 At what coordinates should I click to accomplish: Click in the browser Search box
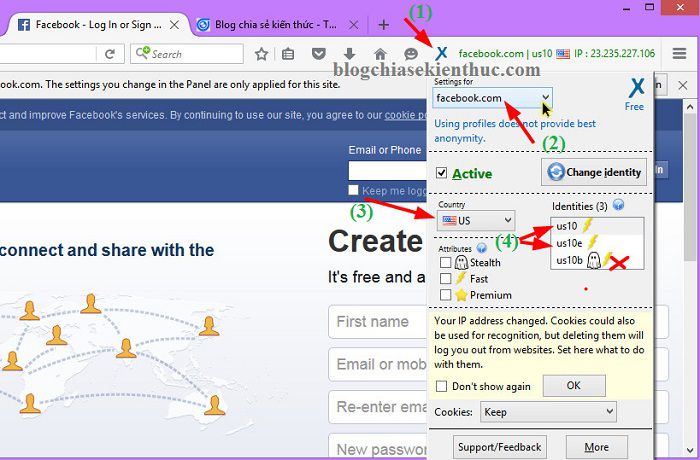coord(187,54)
